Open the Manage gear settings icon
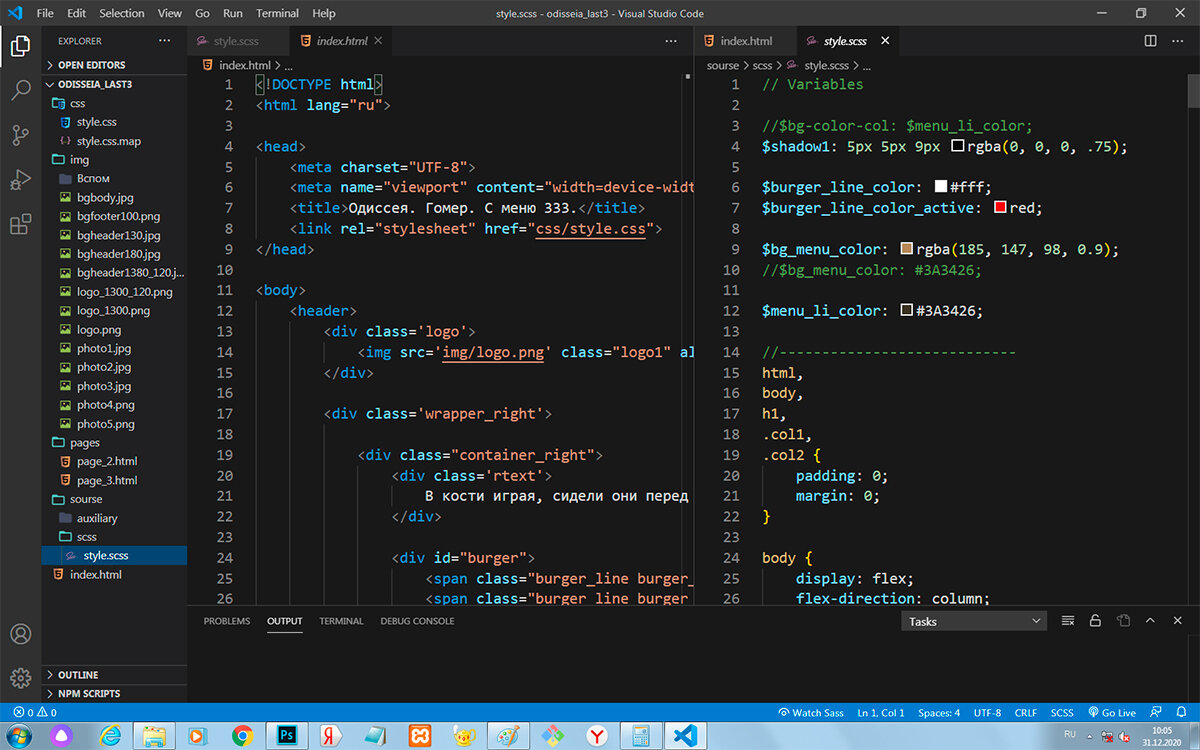 coord(20,678)
